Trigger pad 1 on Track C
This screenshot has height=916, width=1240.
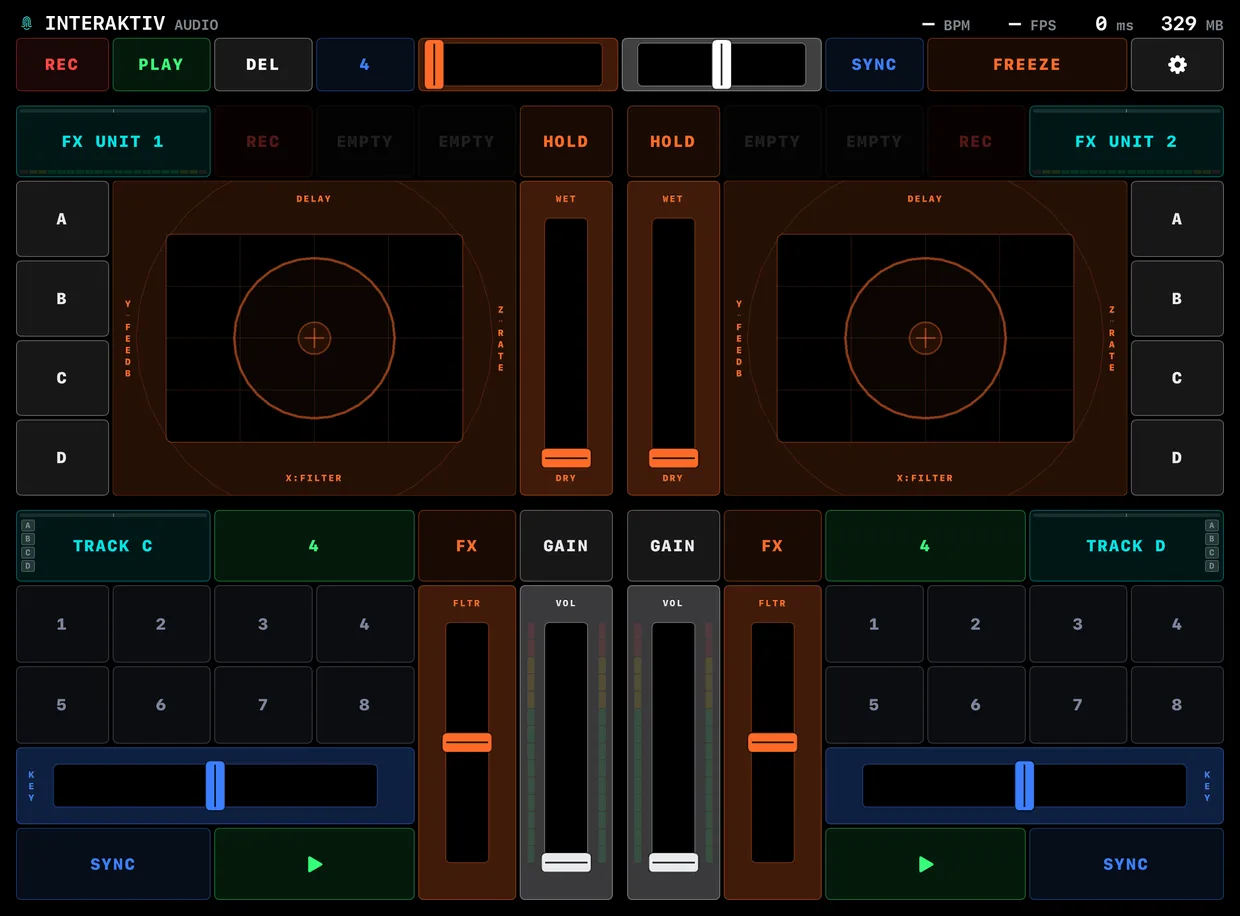click(x=62, y=624)
